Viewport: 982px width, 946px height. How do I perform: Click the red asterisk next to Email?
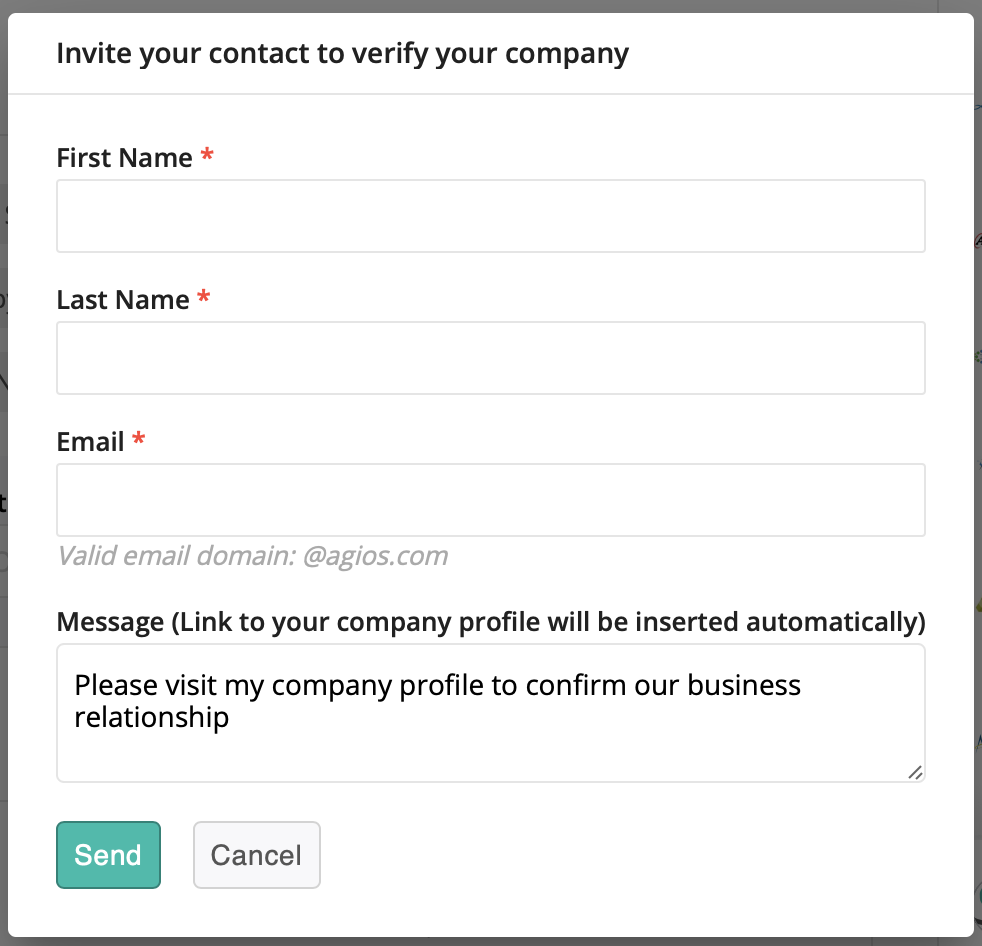(139, 441)
